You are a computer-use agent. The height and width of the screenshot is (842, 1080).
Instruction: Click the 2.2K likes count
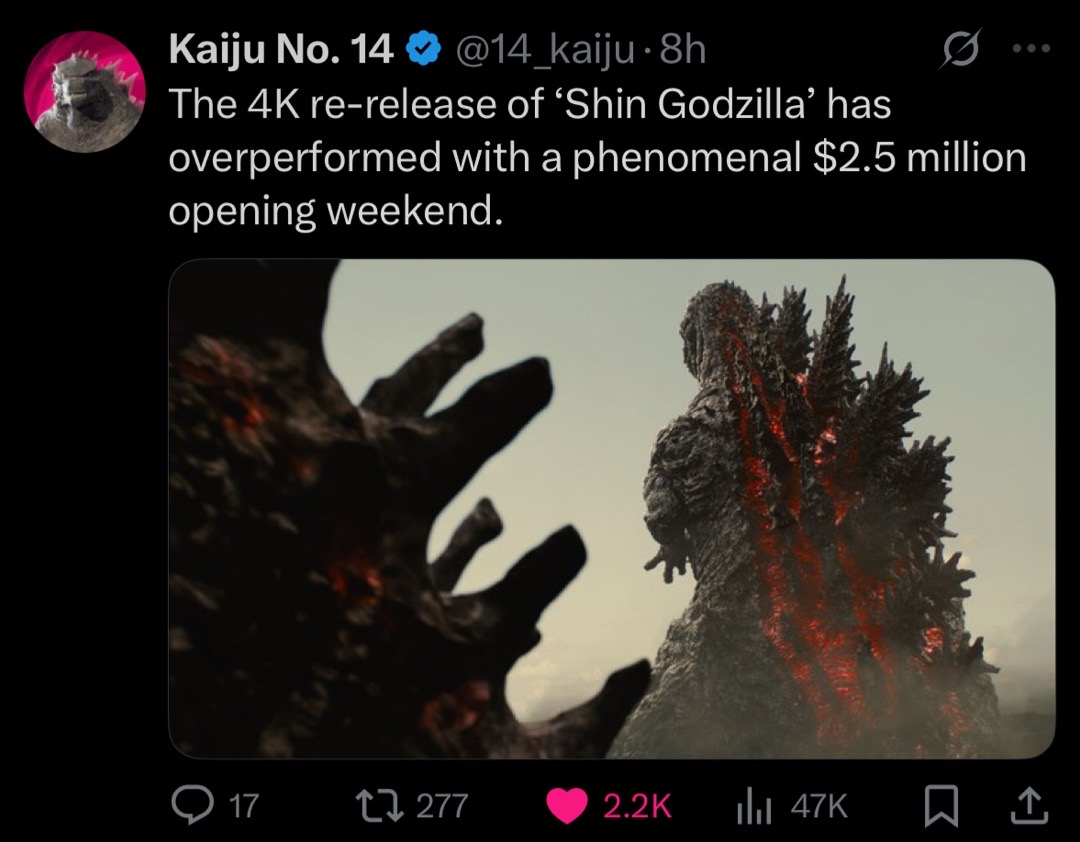637,805
